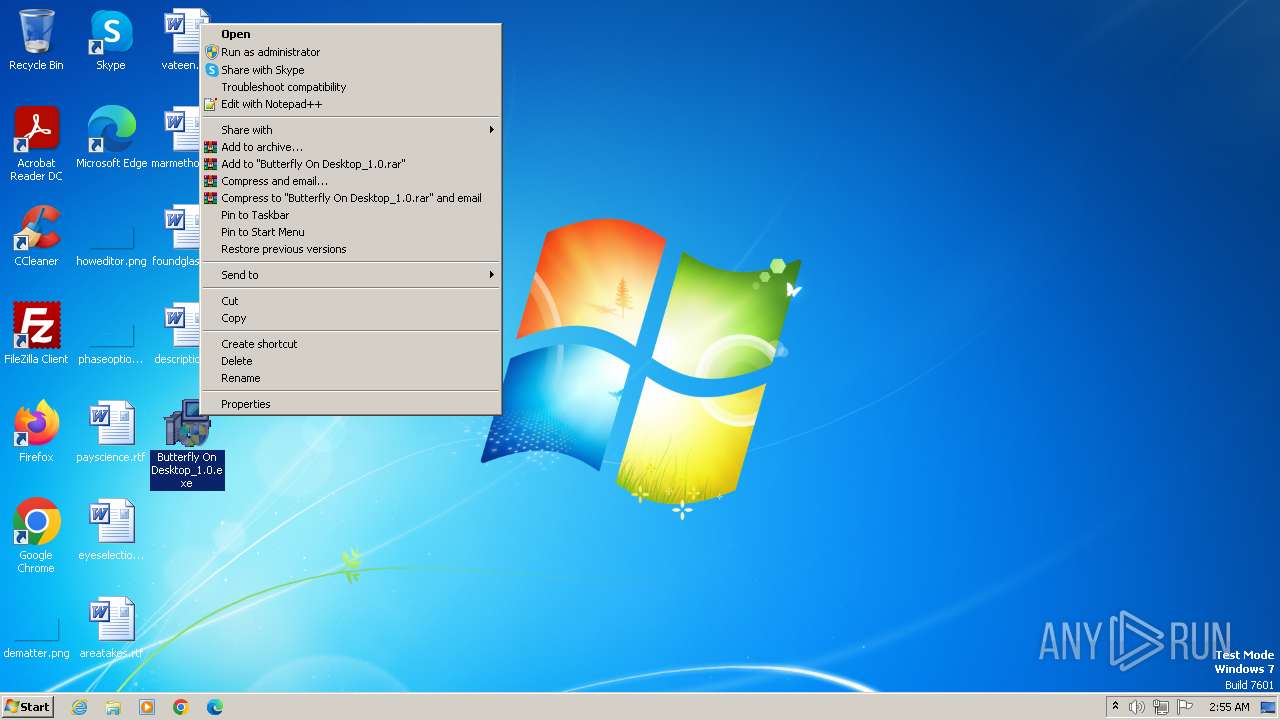Choose Open in the context menu
The width and height of the screenshot is (1280, 720).
(x=351, y=34)
